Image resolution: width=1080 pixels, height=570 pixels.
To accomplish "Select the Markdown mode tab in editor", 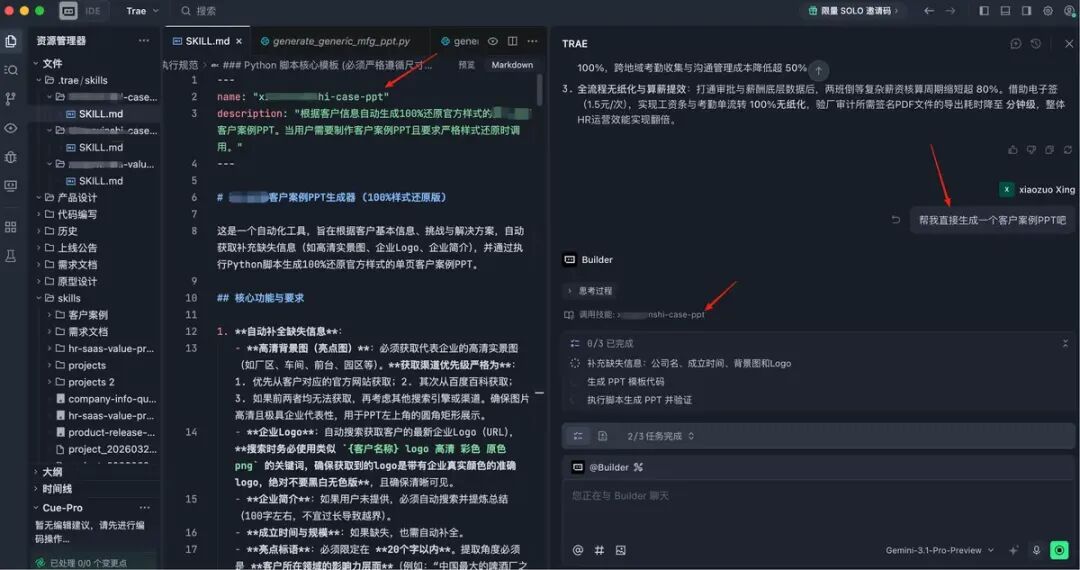I will pos(512,65).
